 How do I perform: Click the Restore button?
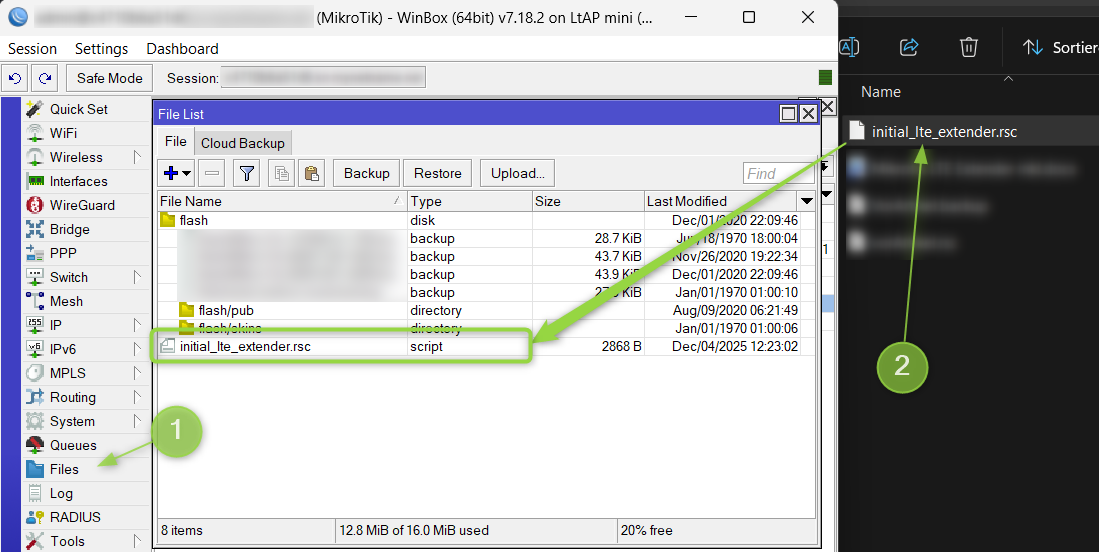click(x=437, y=173)
